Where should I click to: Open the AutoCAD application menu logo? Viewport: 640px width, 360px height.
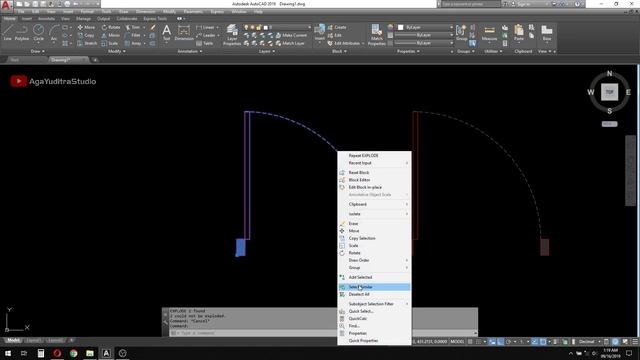click(6, 5)
